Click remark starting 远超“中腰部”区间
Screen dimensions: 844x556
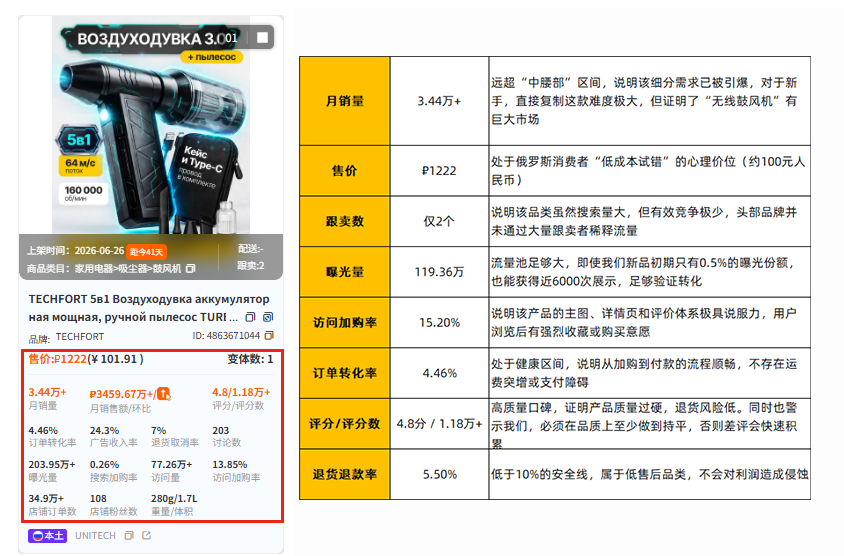644,101
